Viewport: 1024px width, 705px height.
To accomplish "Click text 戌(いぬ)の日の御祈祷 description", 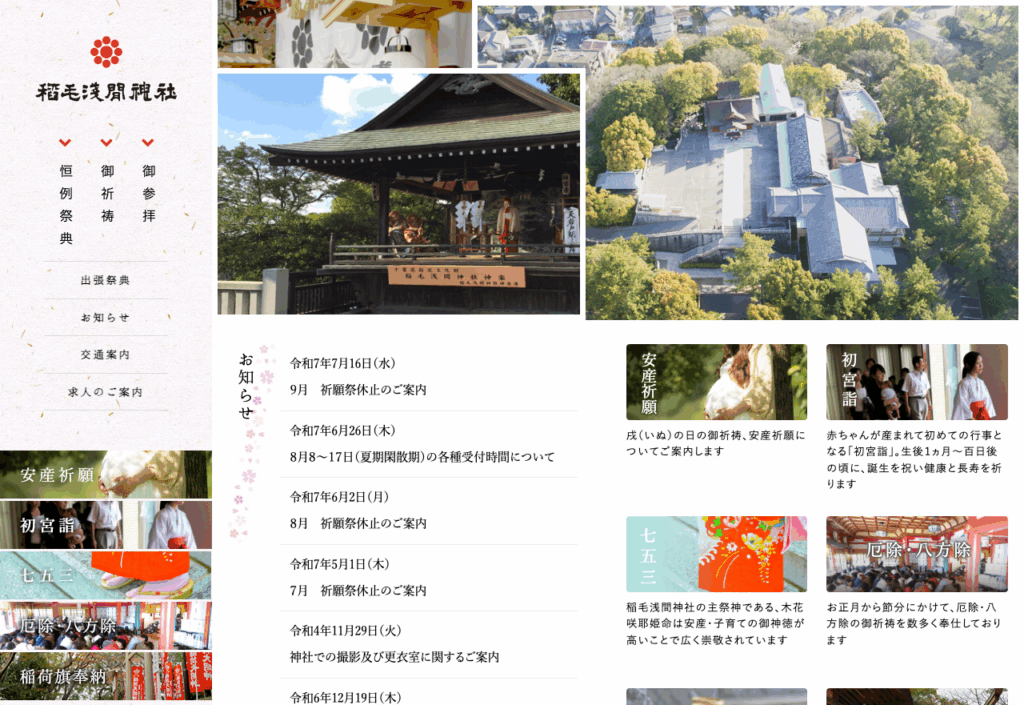I will (716, 443).
